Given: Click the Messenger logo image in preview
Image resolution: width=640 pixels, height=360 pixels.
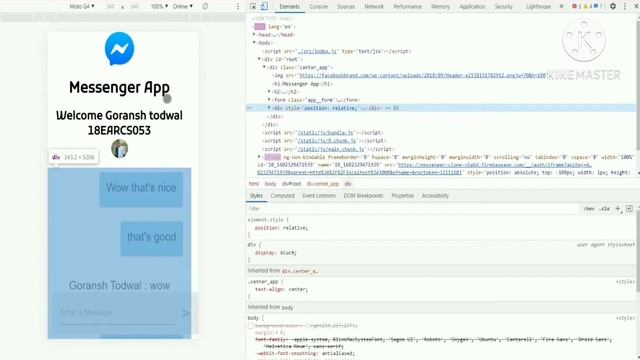Looking at the screenshot, I should tap(119, 49).
